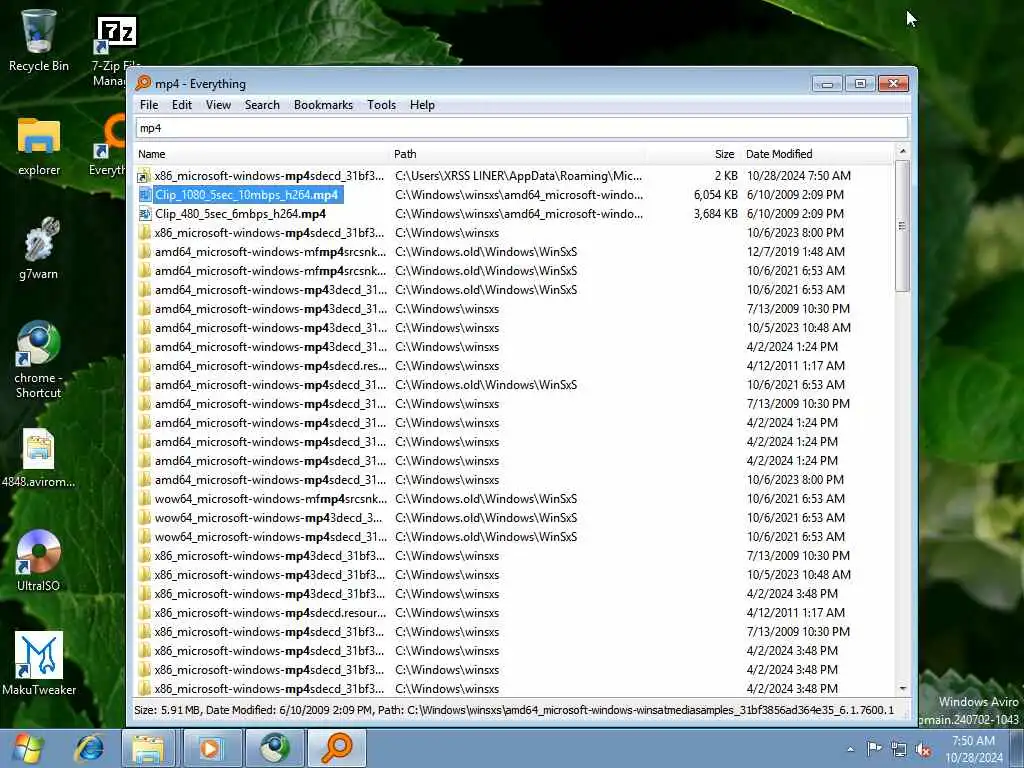The width and height of the screenshot is (1024, 768).
Task: Minimize the Everything window
Action: coord(827,84)
